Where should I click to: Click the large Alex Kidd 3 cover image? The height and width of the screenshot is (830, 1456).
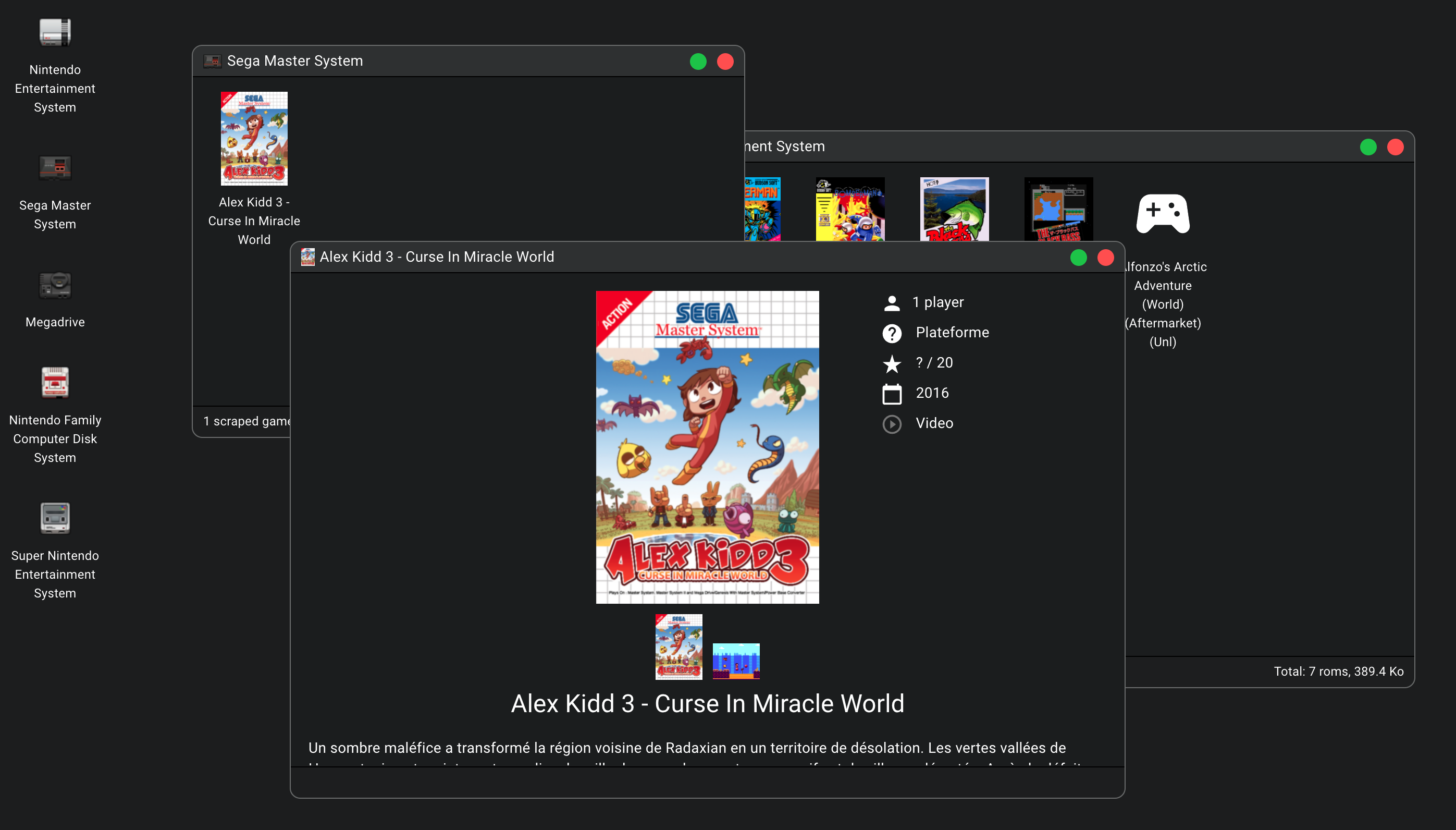tap(707, 447)
